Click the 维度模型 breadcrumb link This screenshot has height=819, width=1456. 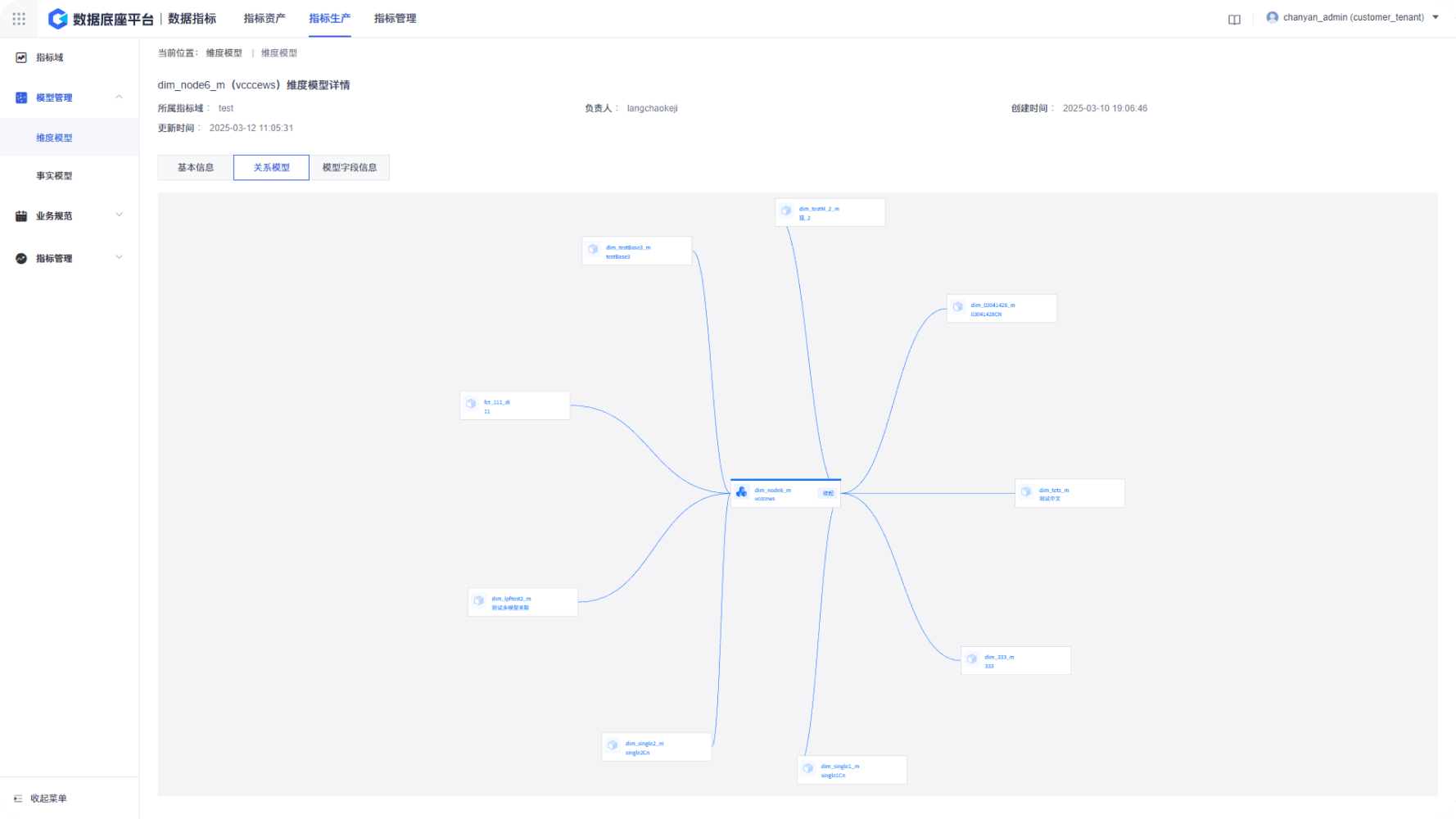pyautogui.click(x=224, y=53)
